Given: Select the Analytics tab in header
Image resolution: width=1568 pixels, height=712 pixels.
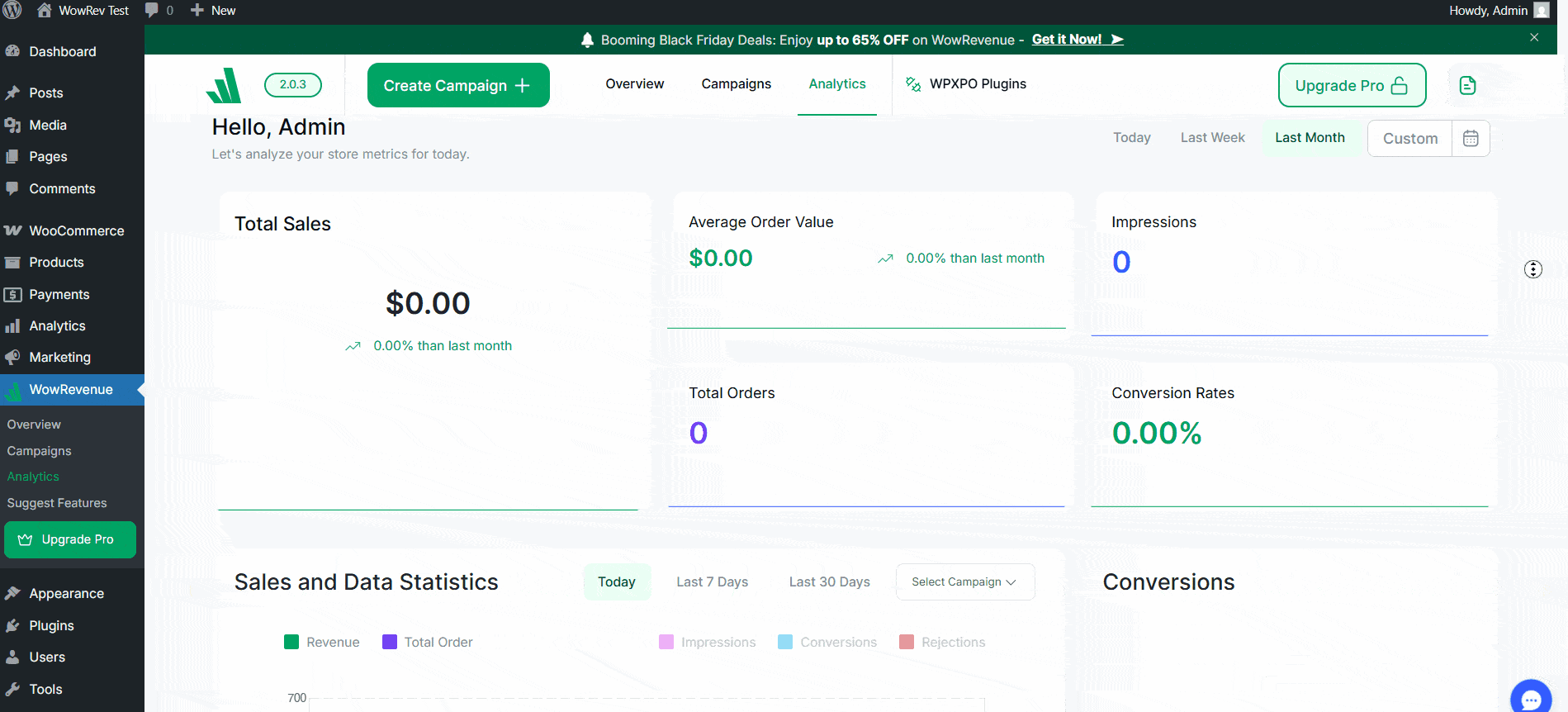Looking at the screenshot, I should click(837, 84).
